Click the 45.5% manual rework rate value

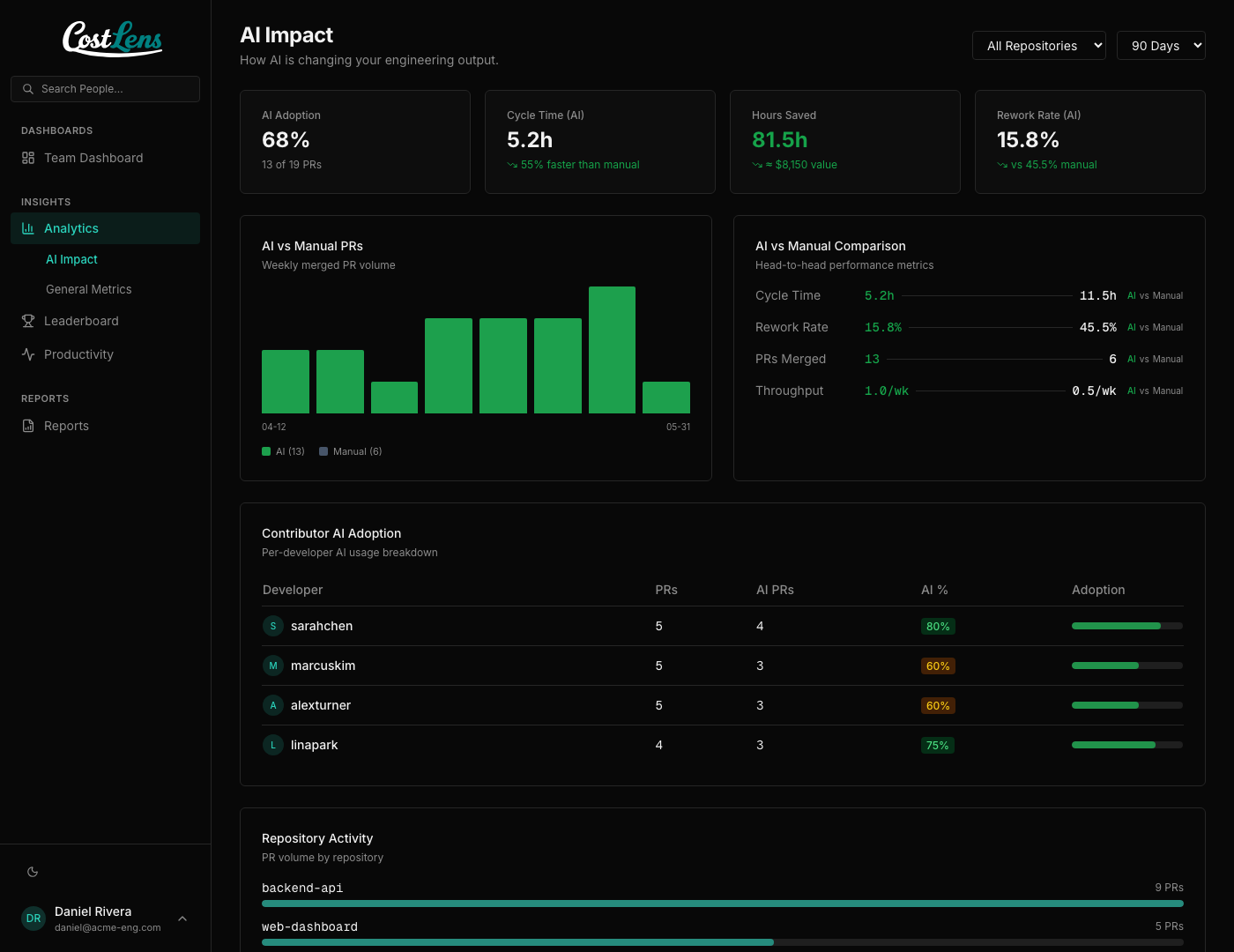click(x=1098, y=327)
